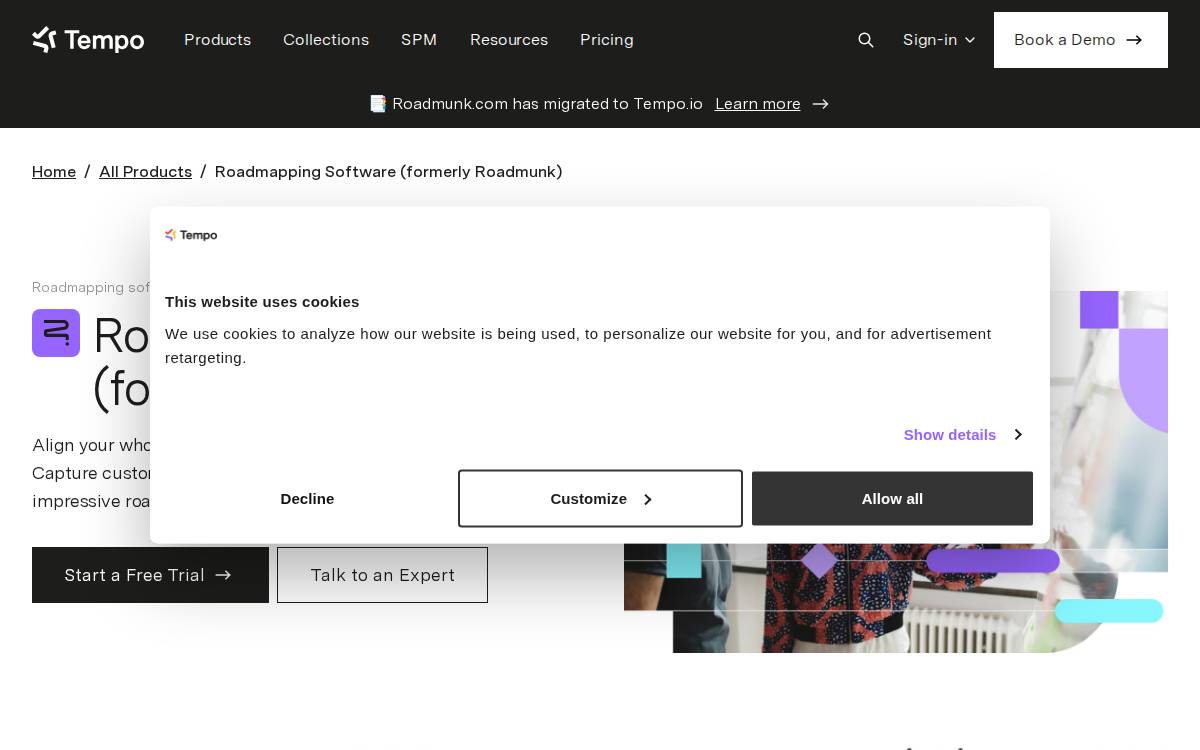Viewport: 1200px width, 750px height.
Task: Open the search magnifier icon
Action: tap(866, 40)
